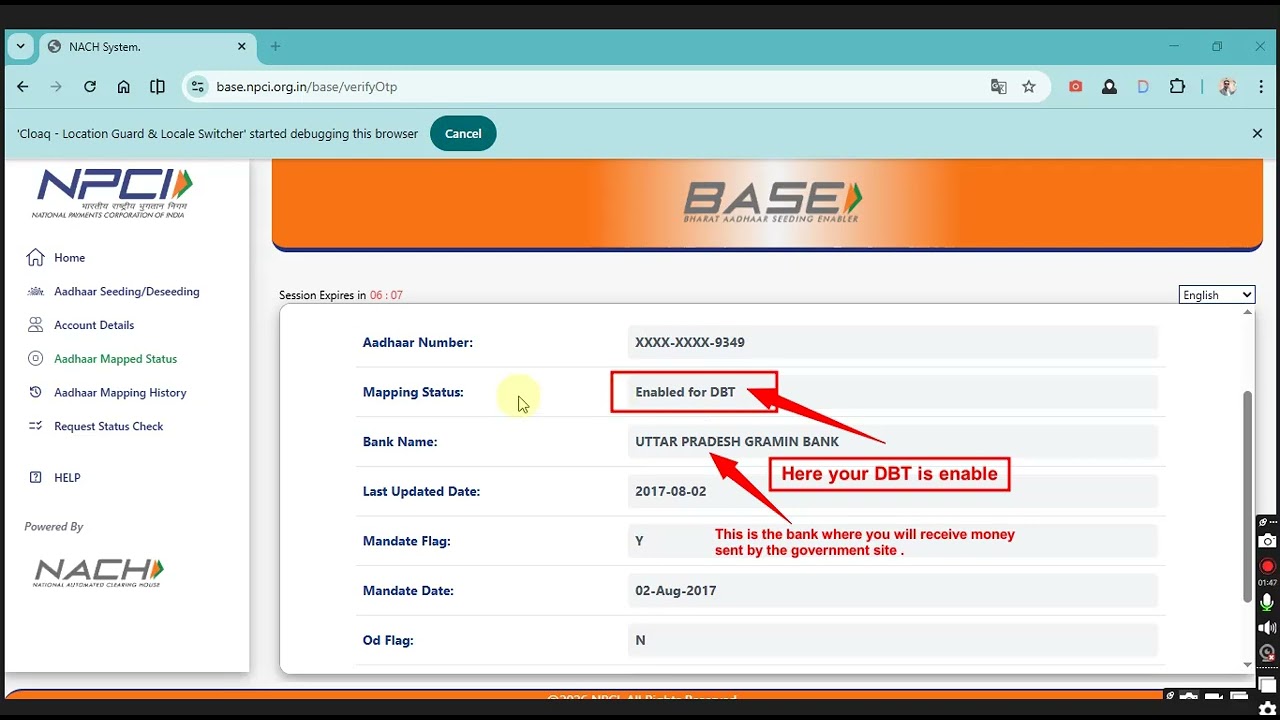1280x720 pixels.
Task: Dismiss the debugging notification bar
Action: click(1257, 133)
